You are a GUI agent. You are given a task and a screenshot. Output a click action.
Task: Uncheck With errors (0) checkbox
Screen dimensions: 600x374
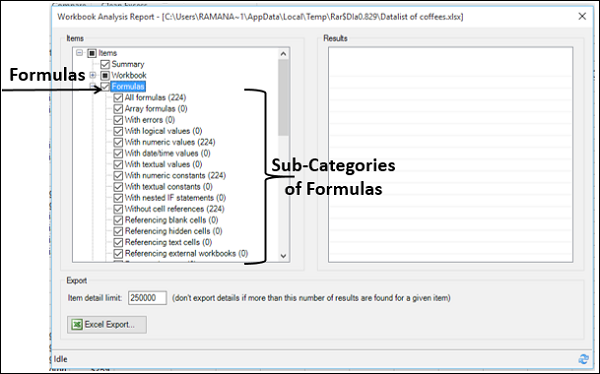pos(118,120)
